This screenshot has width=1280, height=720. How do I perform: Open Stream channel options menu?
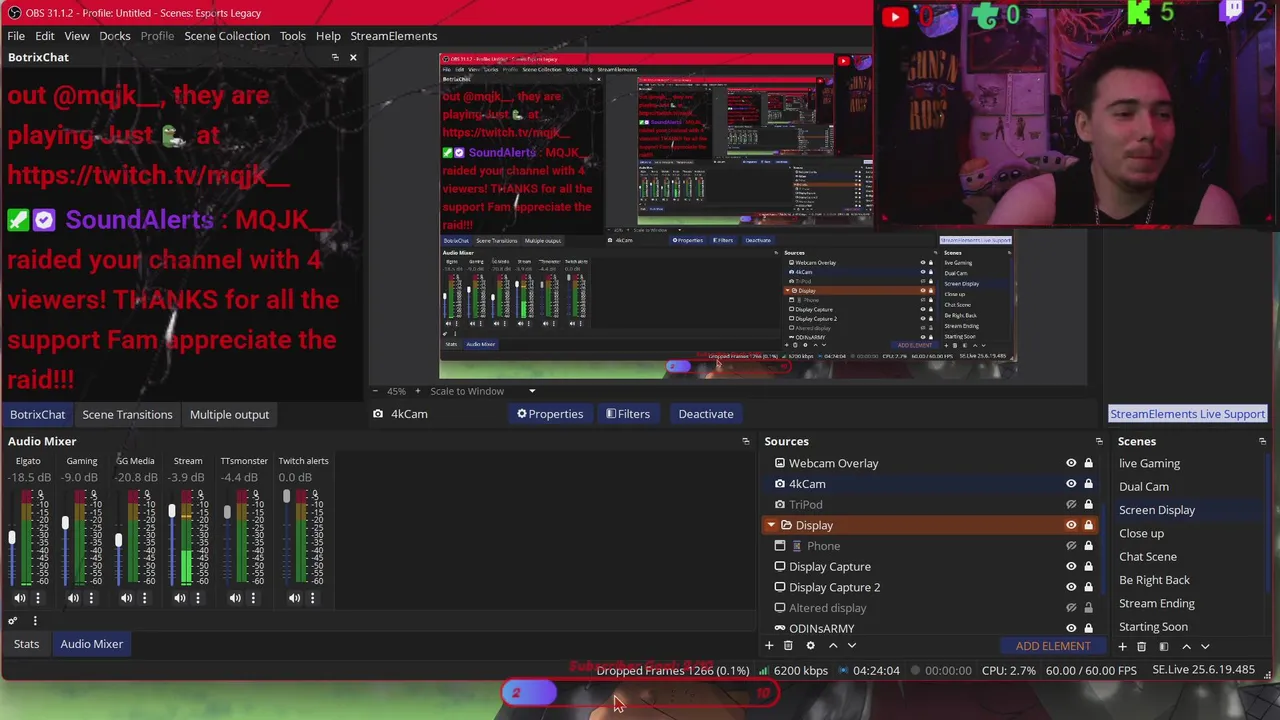click(x=198, y=598)
